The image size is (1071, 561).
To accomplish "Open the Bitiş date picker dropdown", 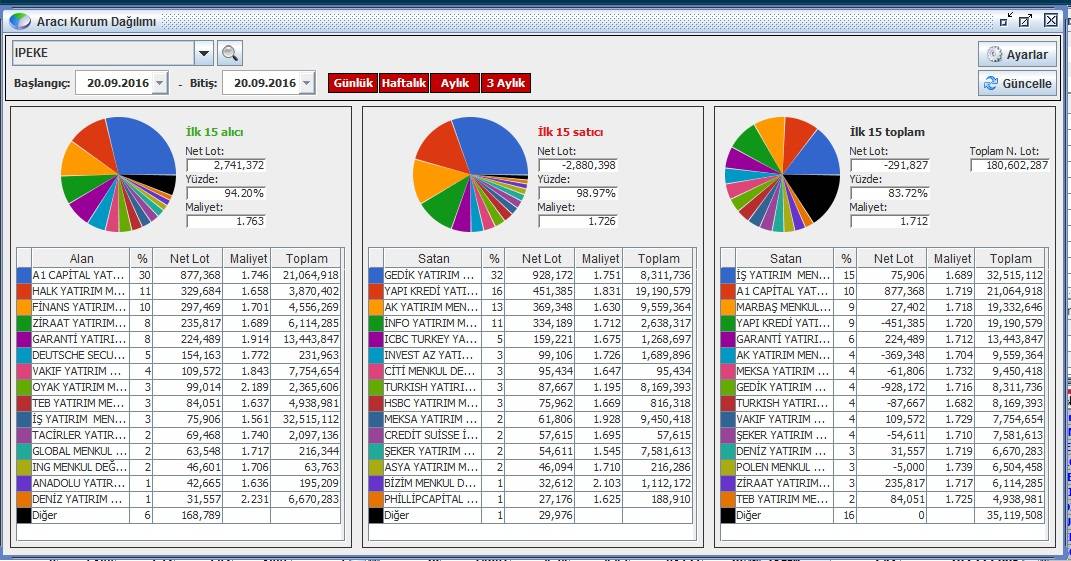I will tap(306, 83).
